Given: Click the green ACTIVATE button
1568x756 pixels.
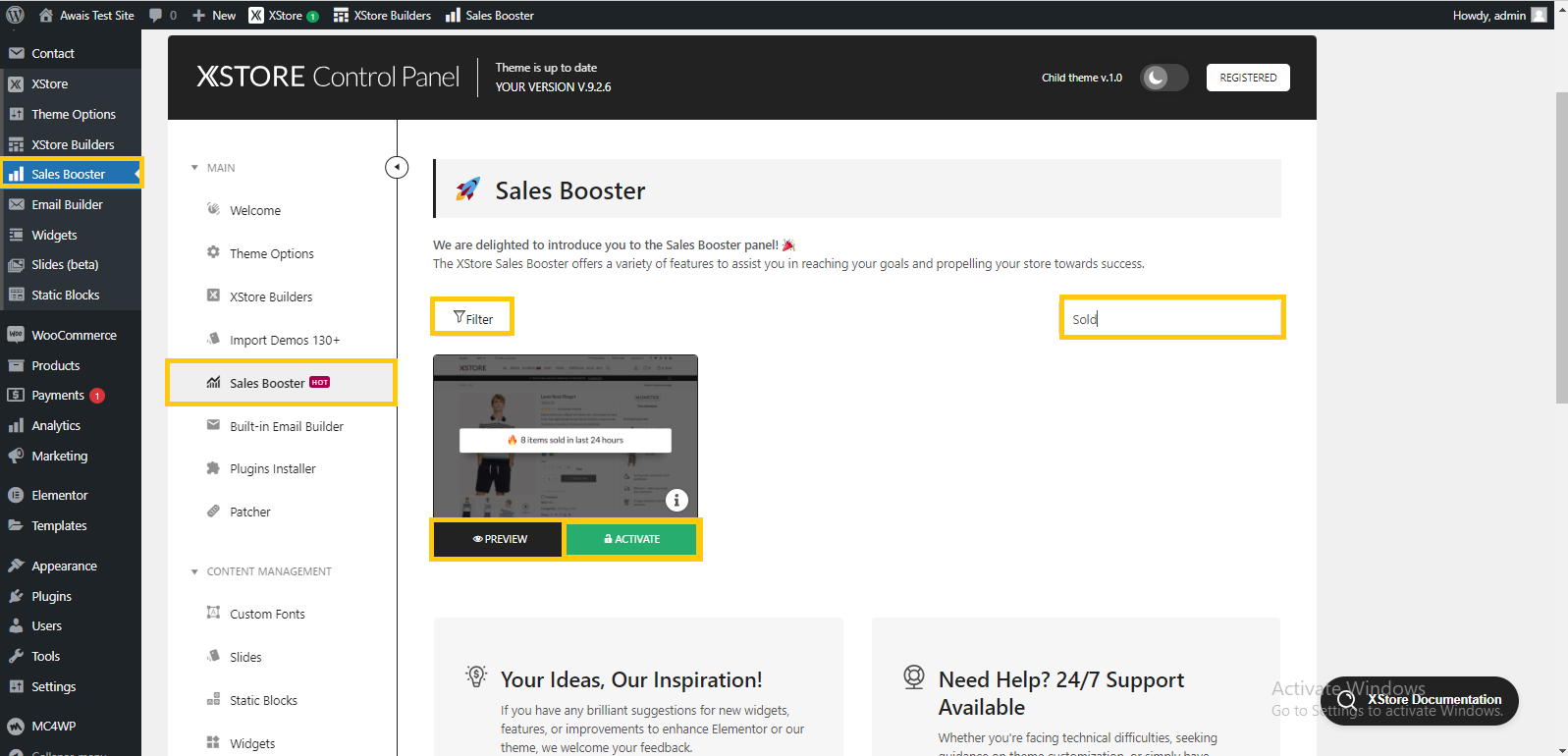Looking at the screenshot, I should (631, 539).
